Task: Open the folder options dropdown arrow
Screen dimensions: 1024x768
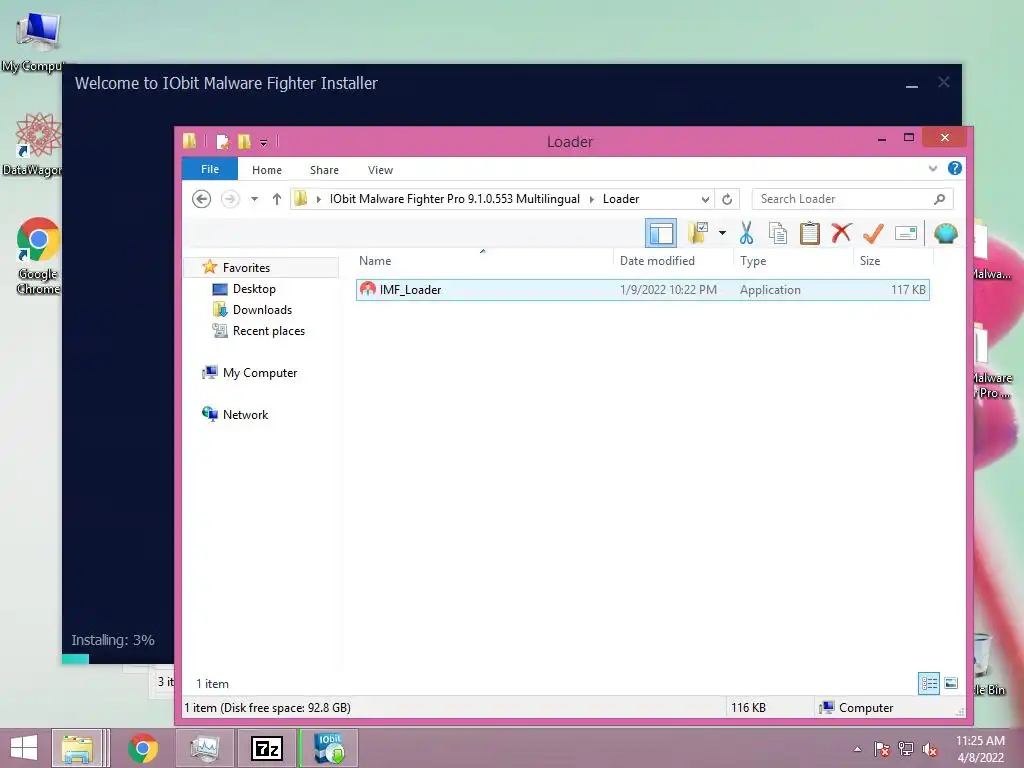Action: (x=722, y=232)
